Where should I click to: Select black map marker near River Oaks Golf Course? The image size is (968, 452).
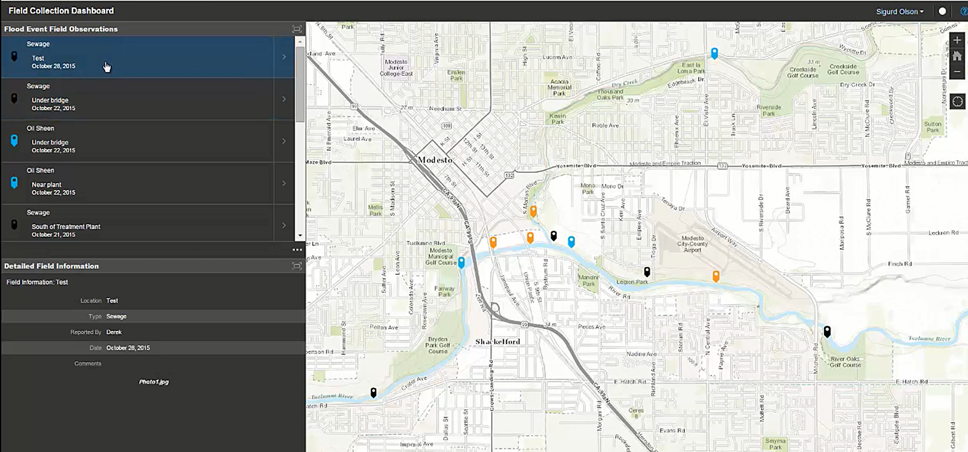click(827, 332)
